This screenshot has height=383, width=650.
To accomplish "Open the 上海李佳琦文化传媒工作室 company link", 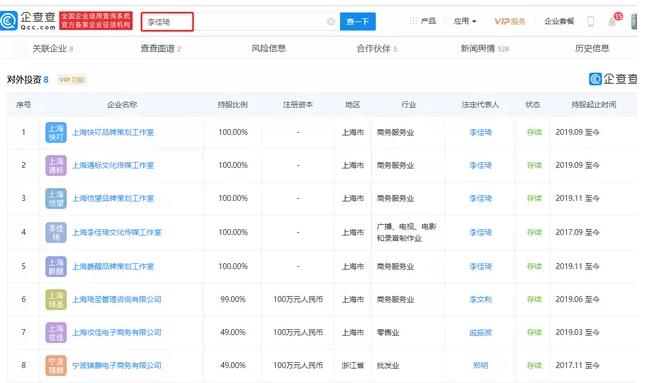I will pos(117,232).
